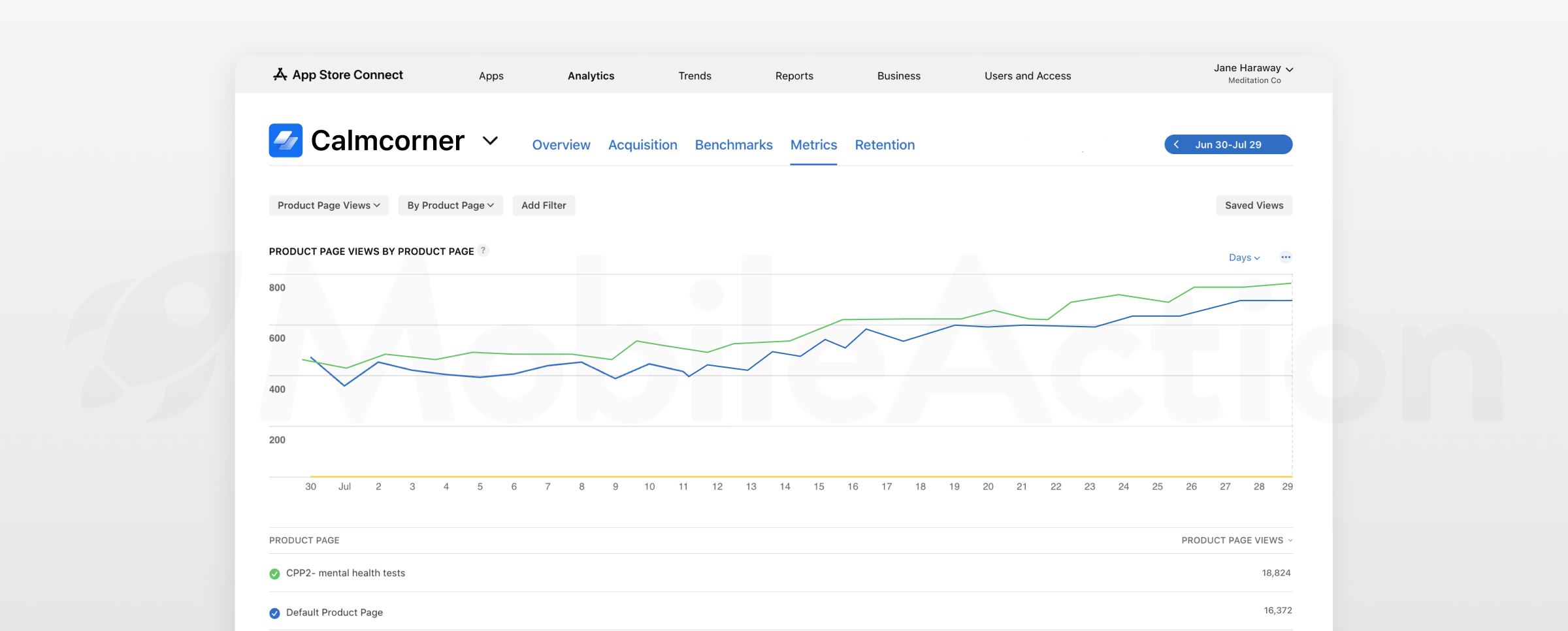Viewport: 1568px width, 631px height.
Task: Select the Jun 30-Jul 29 date range
Action: [1228, 144]
